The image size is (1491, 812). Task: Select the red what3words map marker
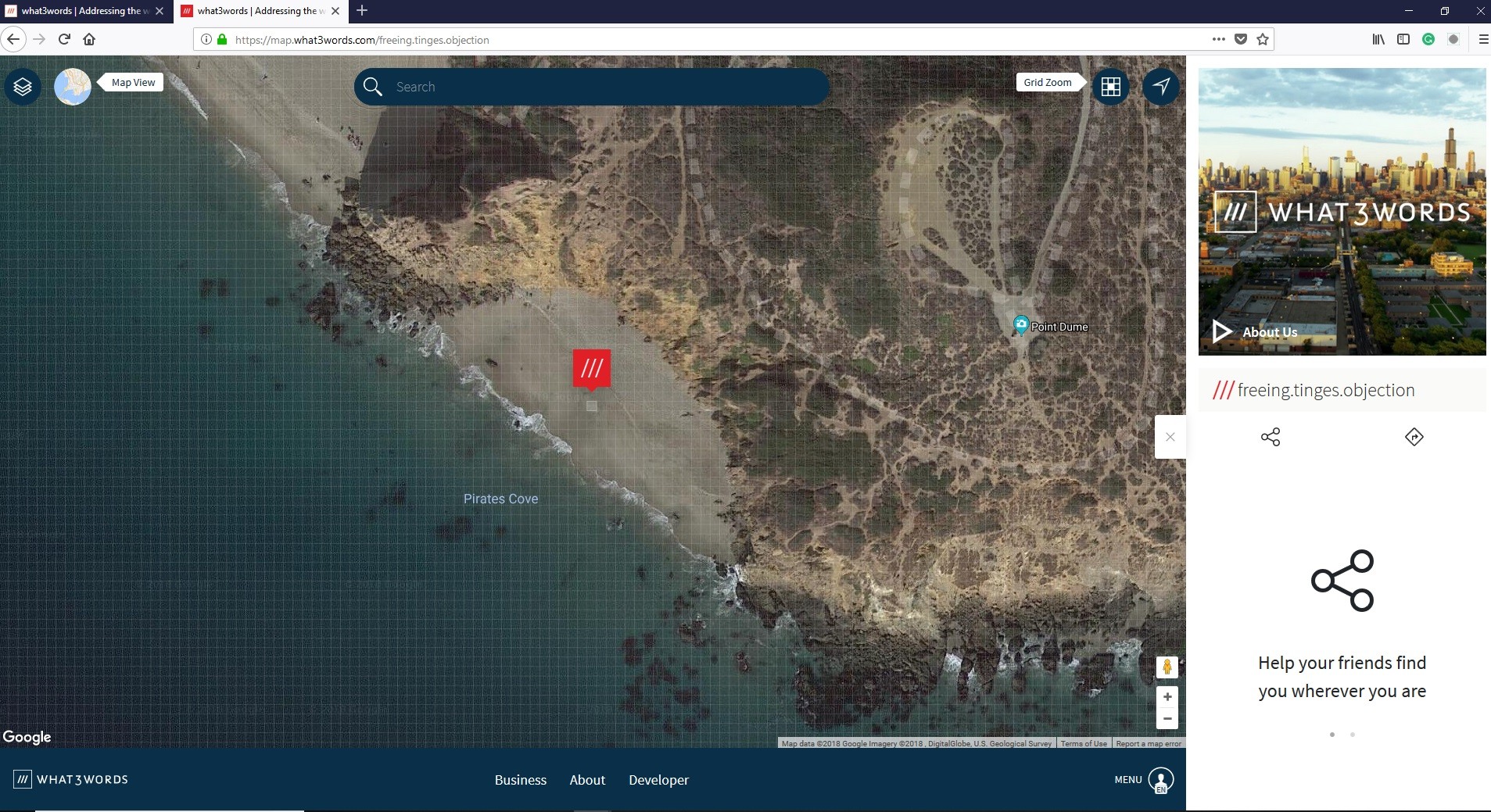(592, 368)
